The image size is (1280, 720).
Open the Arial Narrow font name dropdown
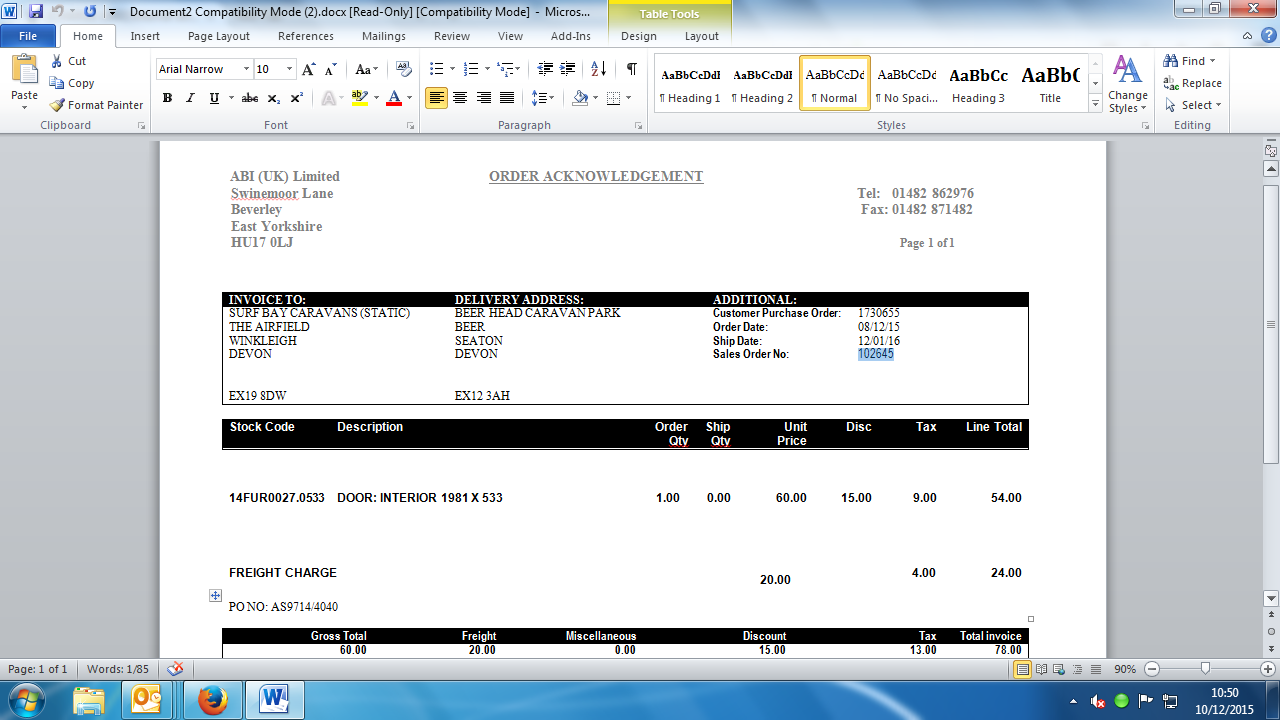pos(246,69)
